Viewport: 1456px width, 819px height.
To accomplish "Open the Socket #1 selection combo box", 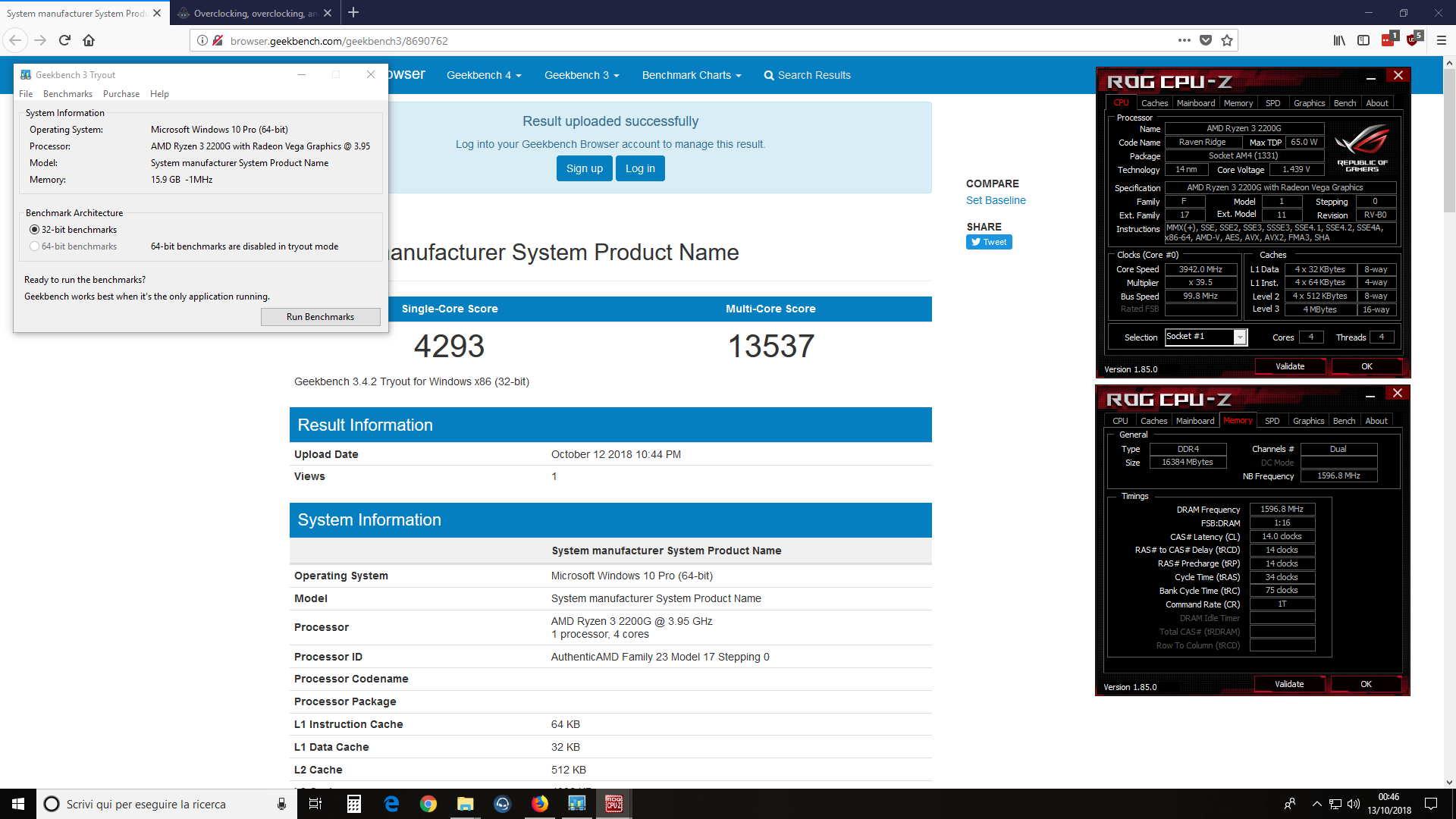I will coord(1206,337).
